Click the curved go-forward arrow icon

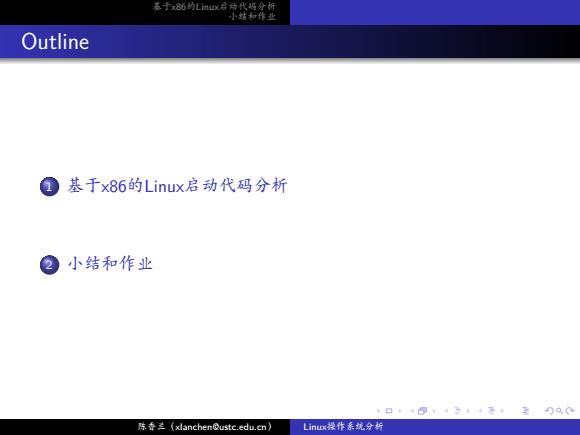[x=570, y=411]
